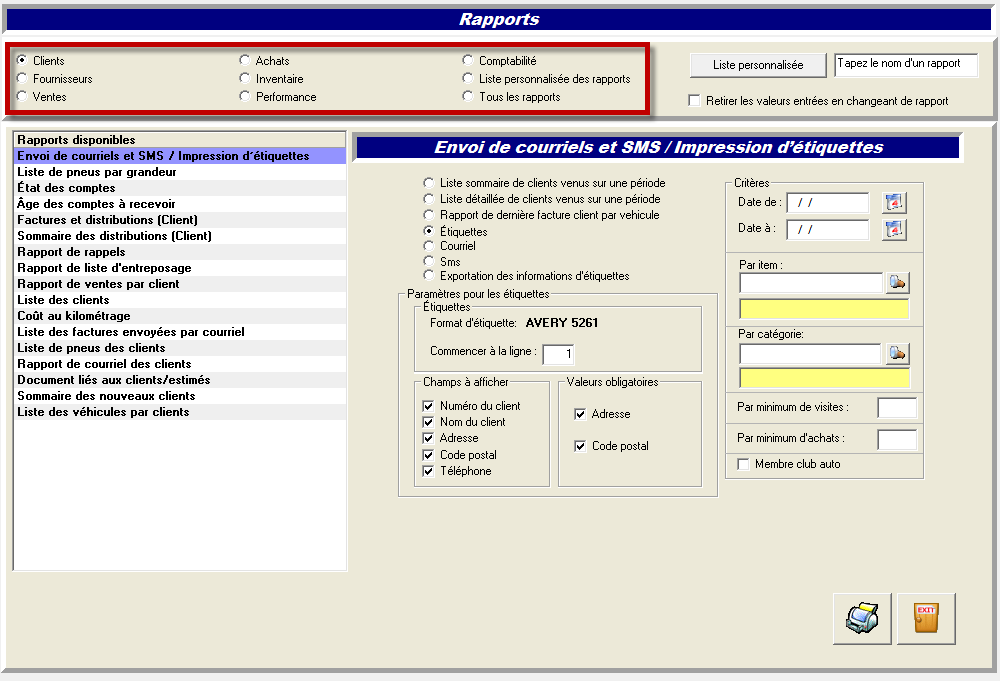Screen dimensions: 1000x681
Task: Click the Commencer à la ligne field
Action: [x=558, y=354]
